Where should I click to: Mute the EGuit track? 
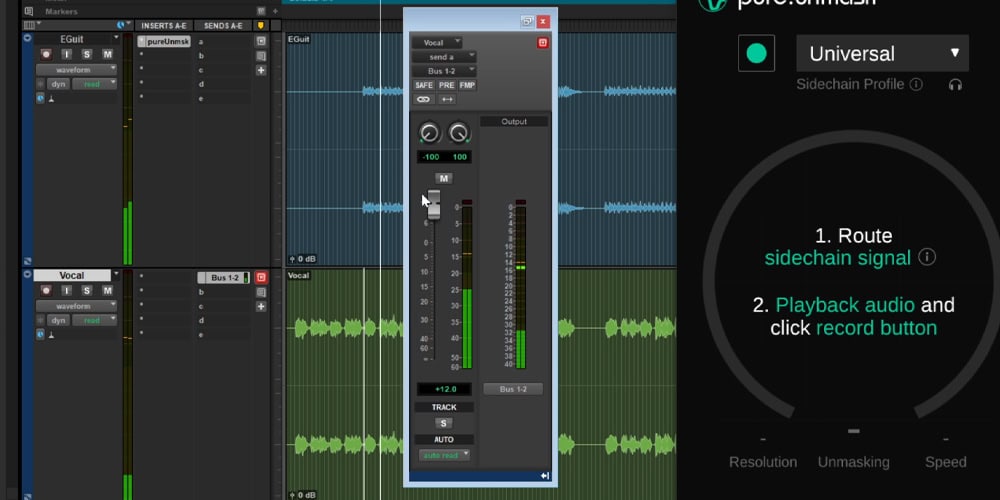(x=107, y=54)
